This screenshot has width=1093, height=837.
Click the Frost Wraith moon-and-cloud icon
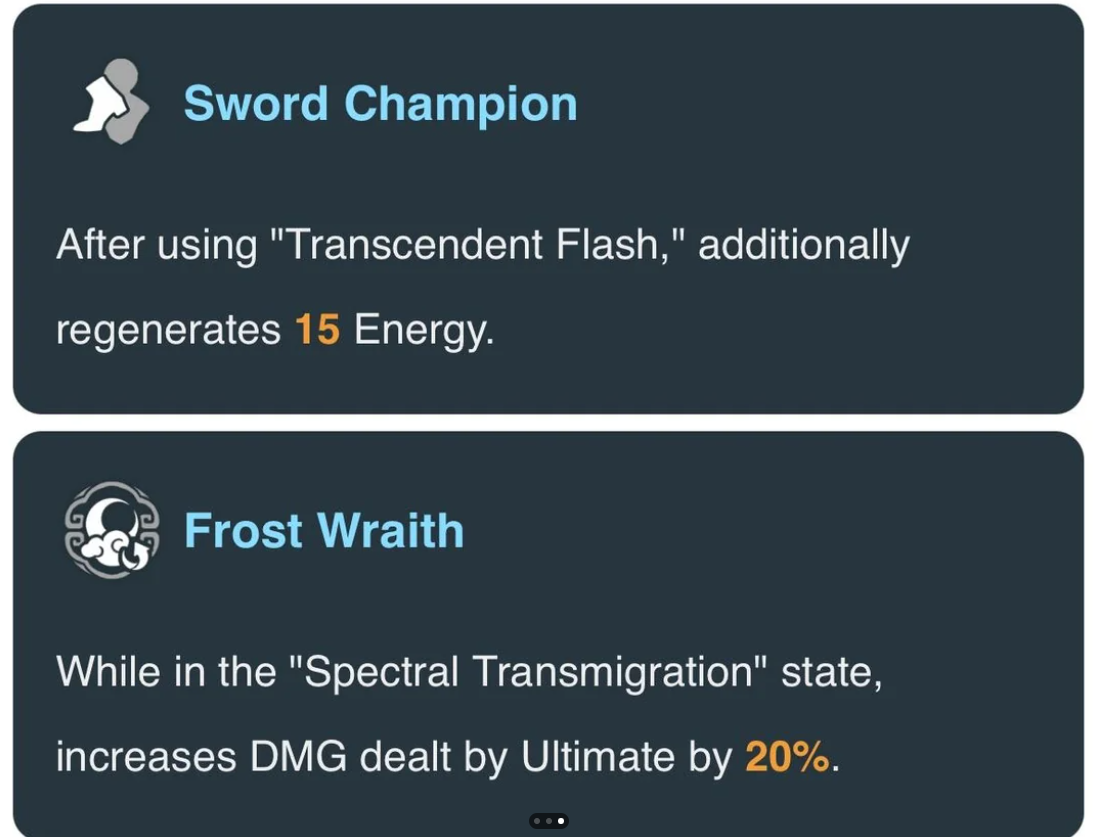(x=112, y=530)
